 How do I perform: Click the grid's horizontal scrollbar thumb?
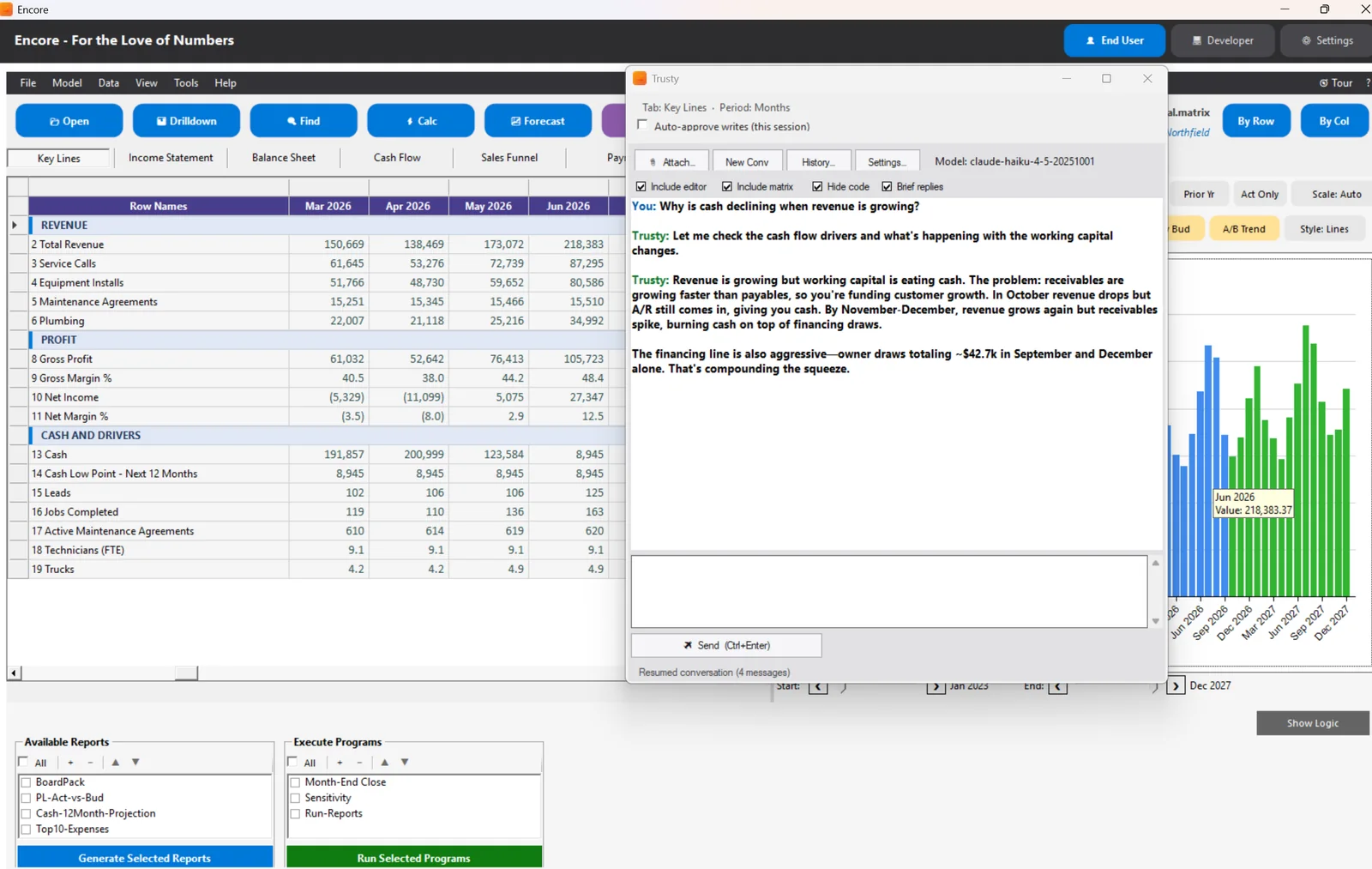point(186,673)
